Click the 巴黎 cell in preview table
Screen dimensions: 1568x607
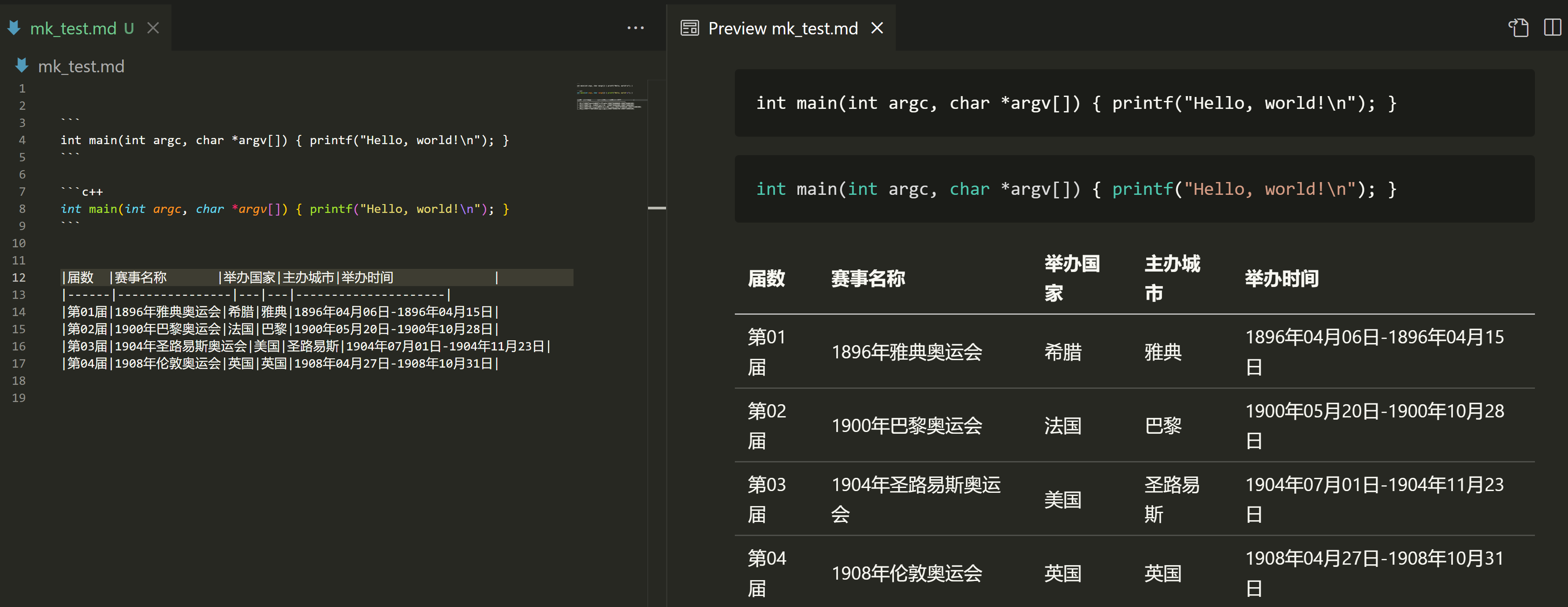point(1162,425)
